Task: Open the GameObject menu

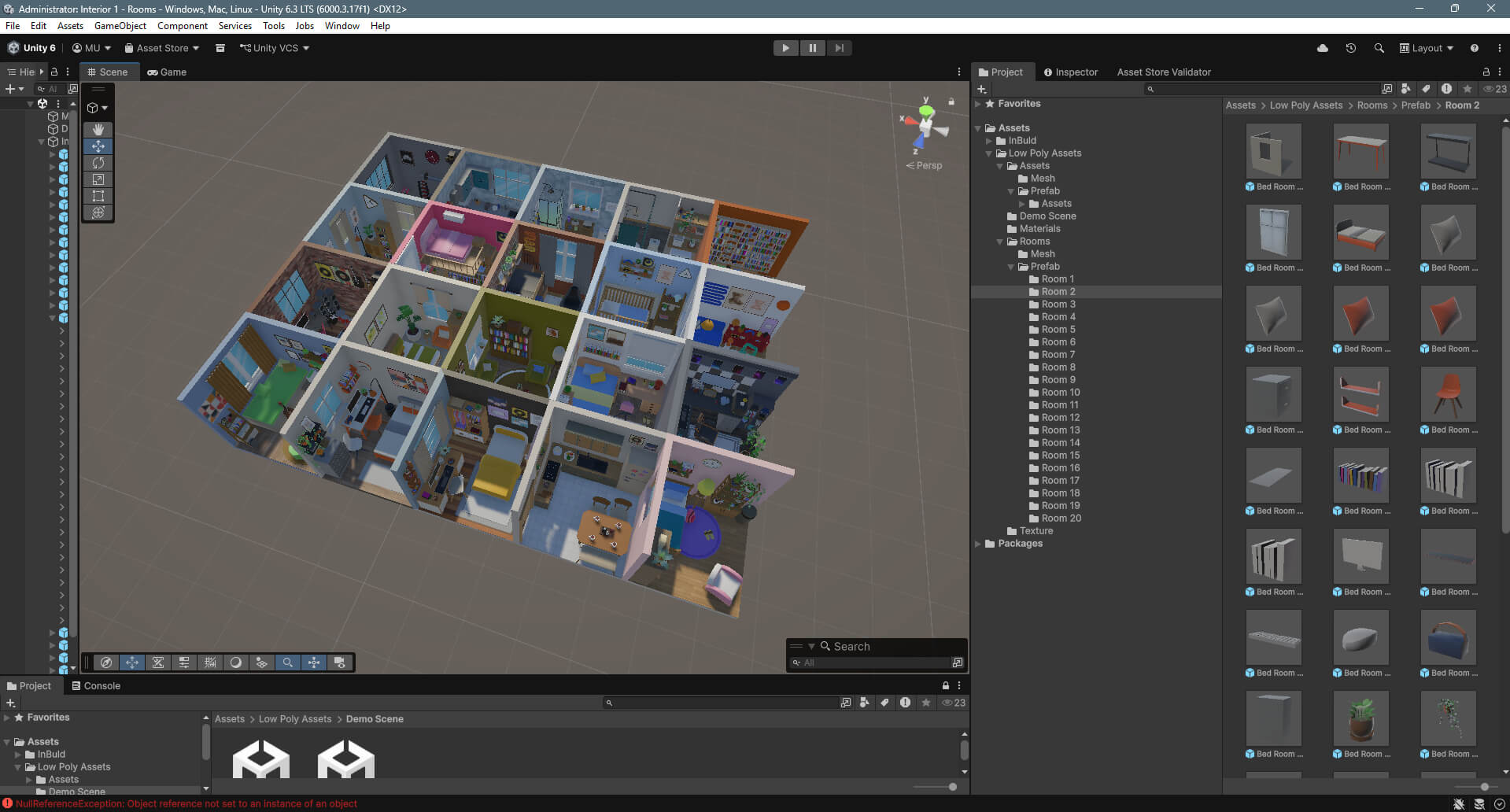Action: (120, 26)
